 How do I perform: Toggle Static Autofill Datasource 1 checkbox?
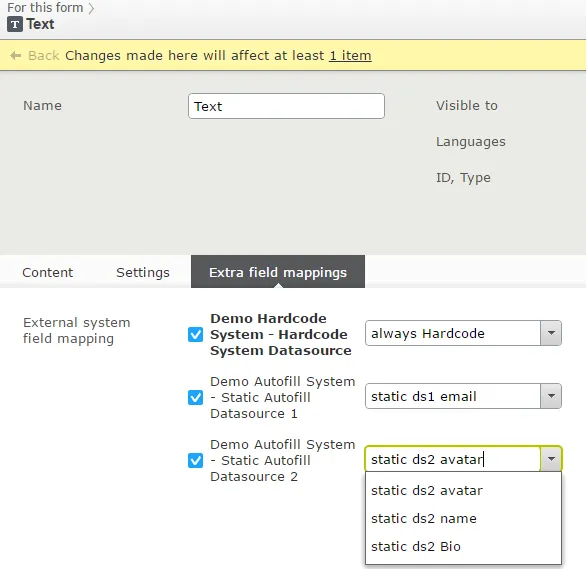coord(195,397)
